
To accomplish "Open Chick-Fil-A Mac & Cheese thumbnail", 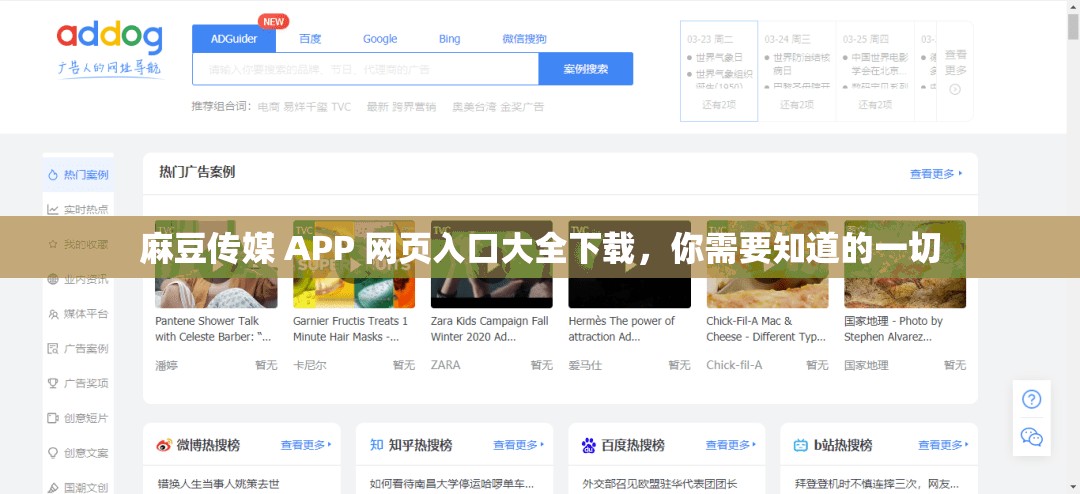I will click(767, 264).
